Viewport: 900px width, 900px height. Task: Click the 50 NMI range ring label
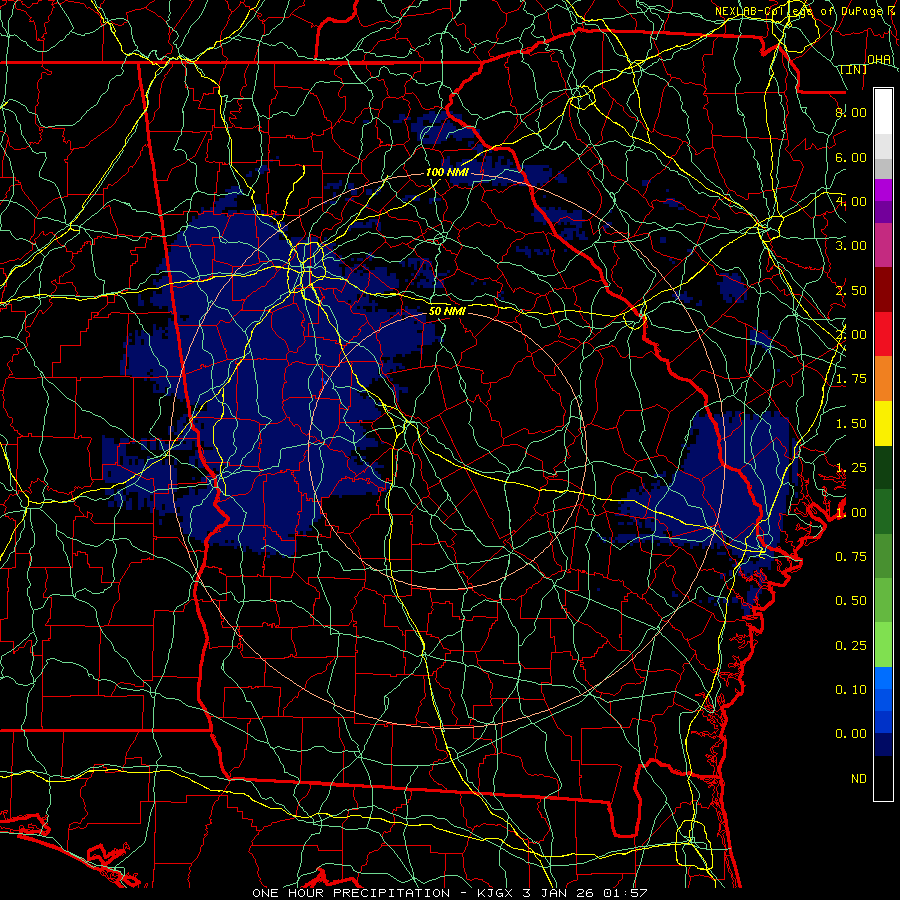(x=447, y=312)
